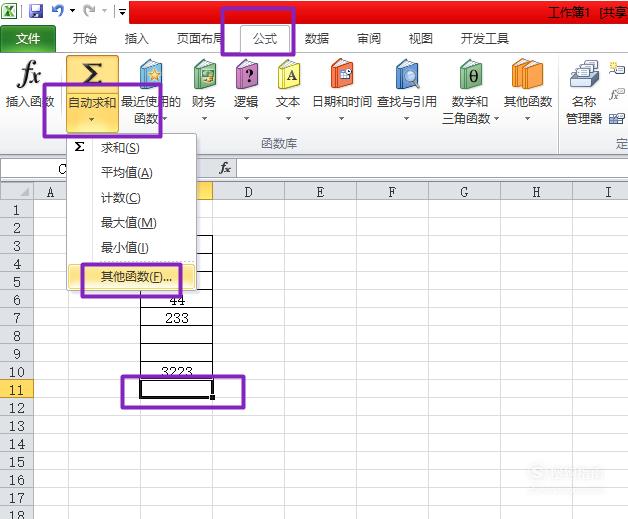Switch to the View (视图) tab
This screenshot has height=519, width=628.
(421, 39)
